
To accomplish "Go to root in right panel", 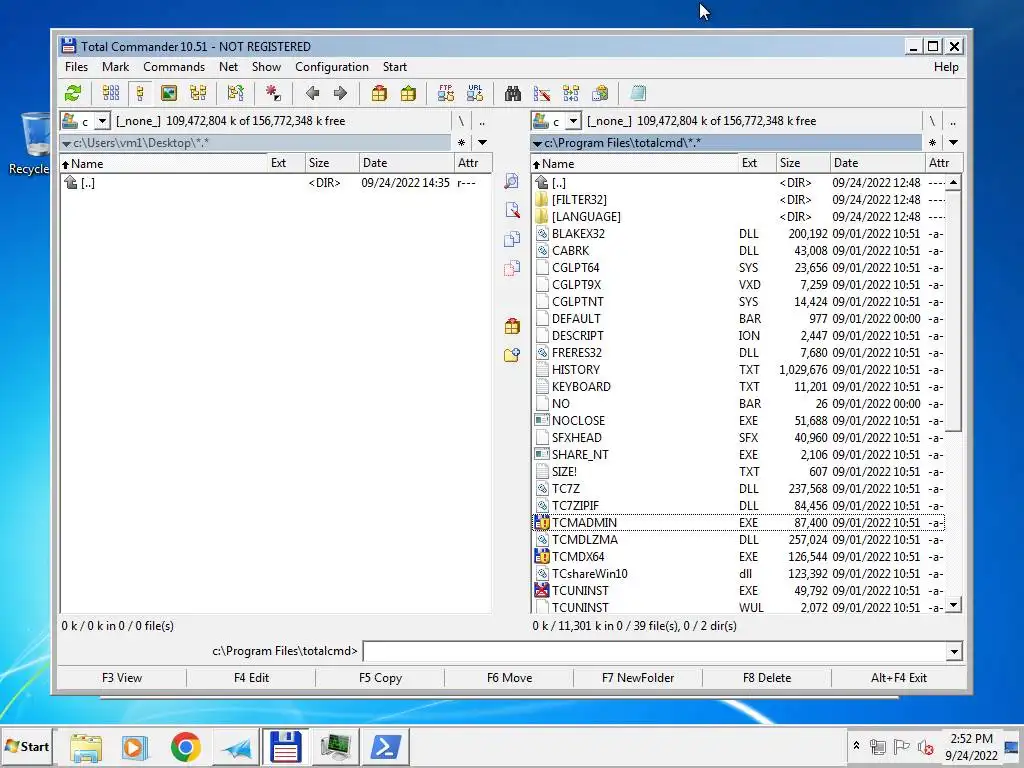I will [932, 121].
